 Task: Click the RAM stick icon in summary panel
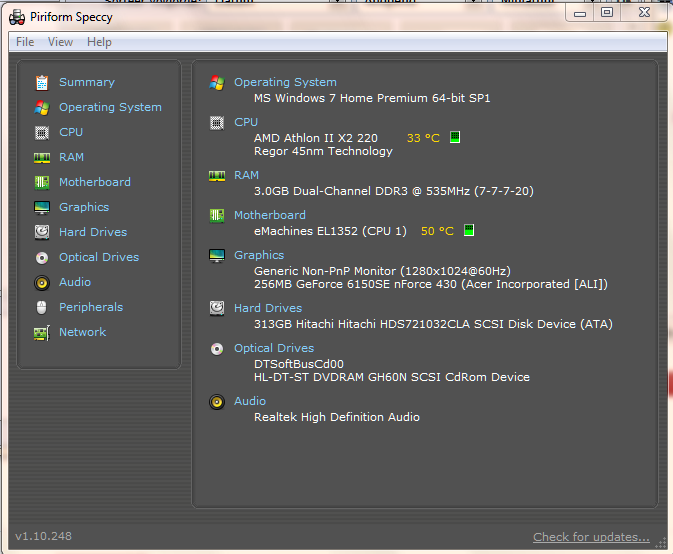tap(217, 176)
